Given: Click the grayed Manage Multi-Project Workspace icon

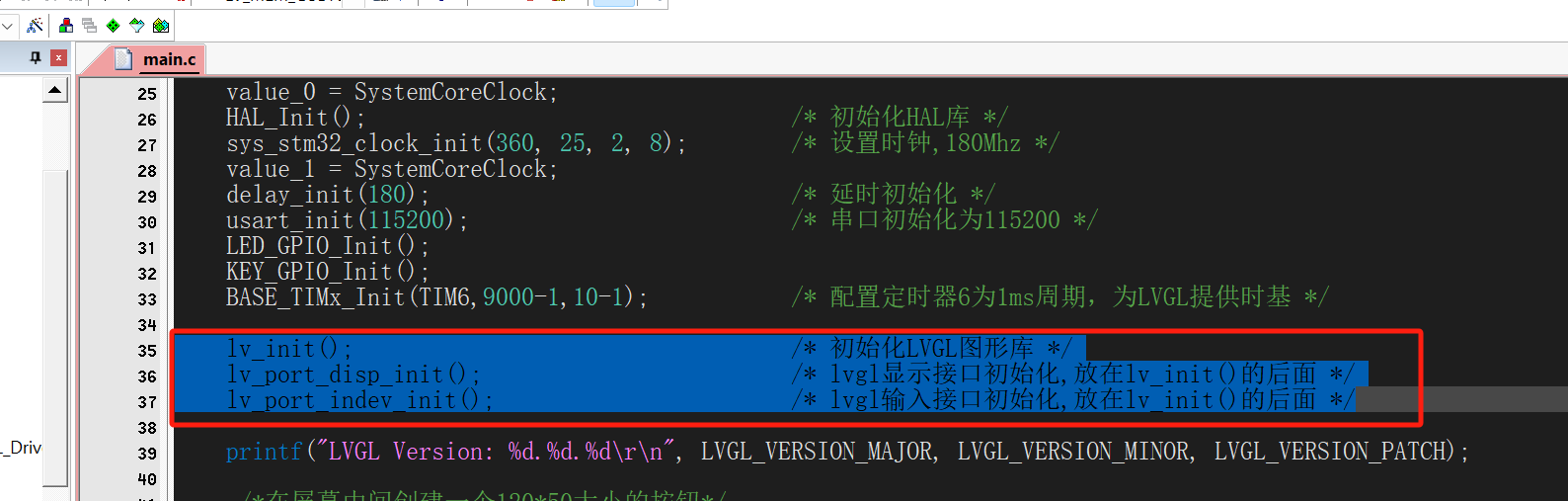Looking at the screenshot, I should 90,26.
